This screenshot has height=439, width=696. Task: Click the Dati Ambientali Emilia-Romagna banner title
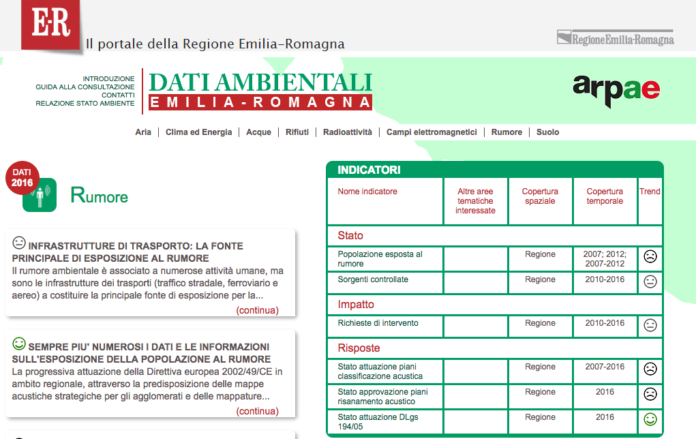[x=261, y=91]
